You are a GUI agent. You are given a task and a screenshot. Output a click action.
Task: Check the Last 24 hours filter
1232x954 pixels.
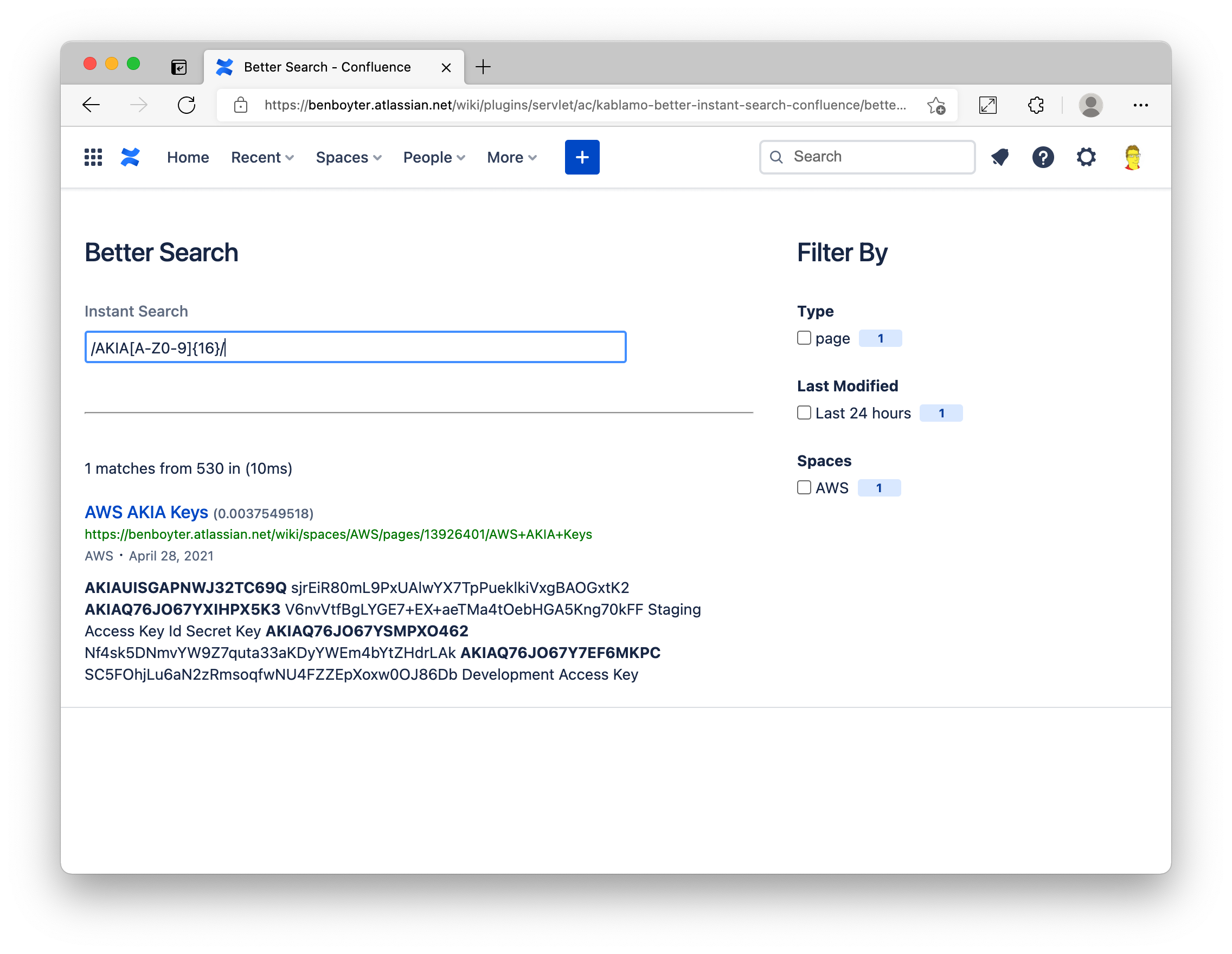click(x=804, y=412)
